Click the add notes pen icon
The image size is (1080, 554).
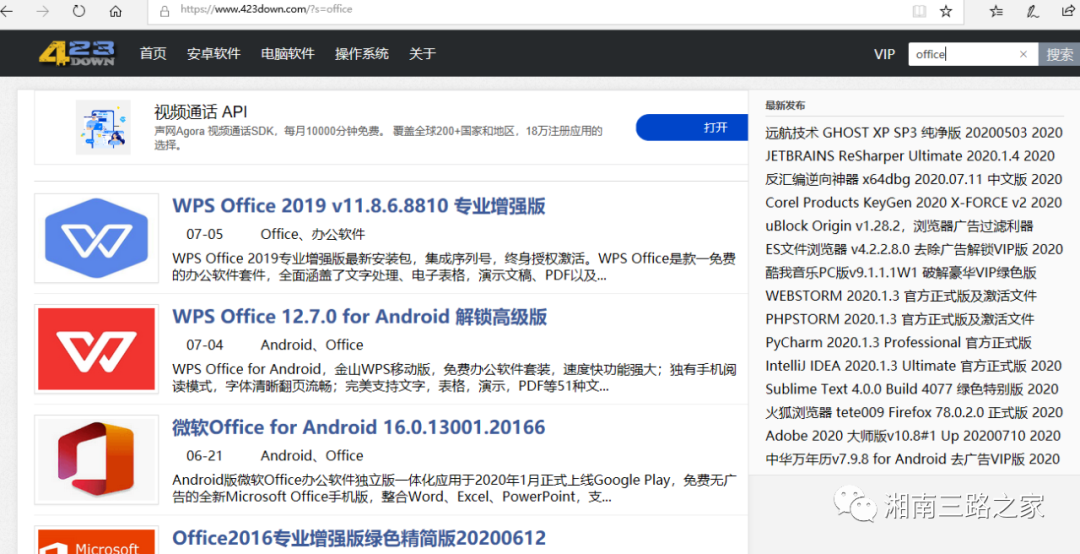point(1032,11)
